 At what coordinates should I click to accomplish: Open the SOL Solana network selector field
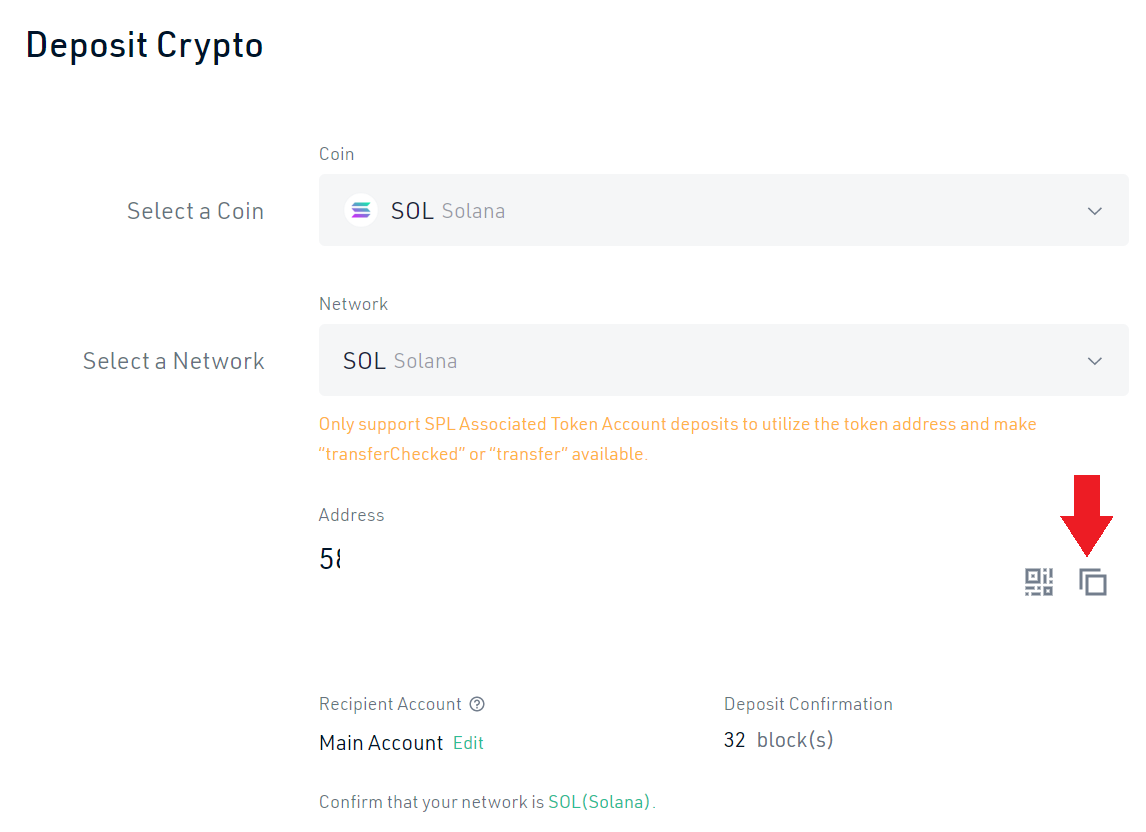point(700,361)
